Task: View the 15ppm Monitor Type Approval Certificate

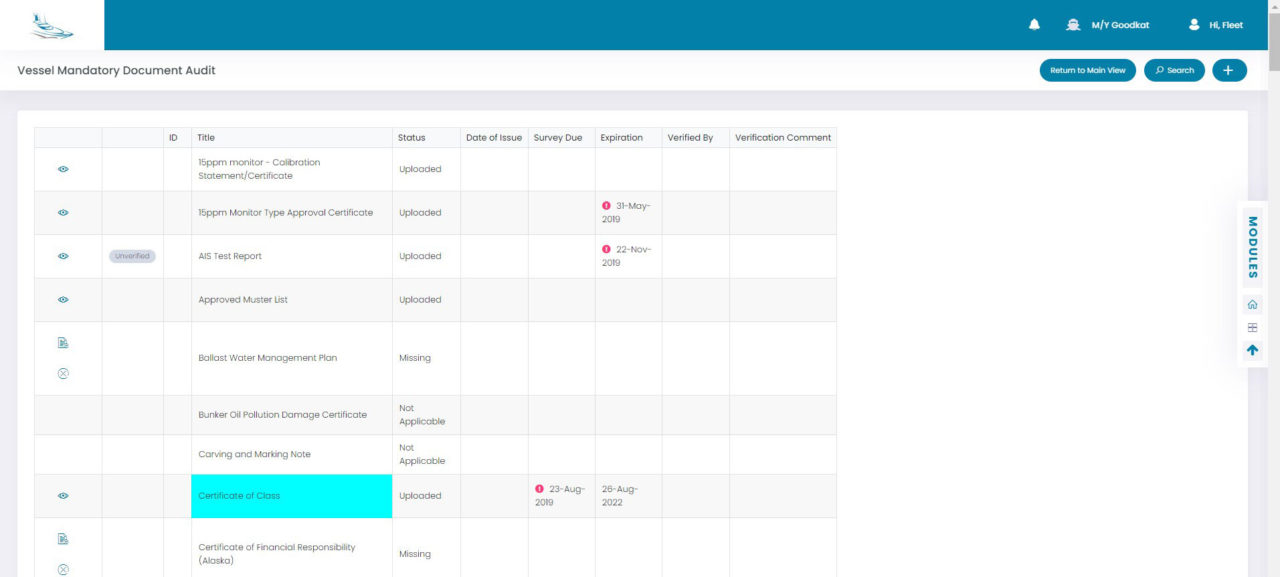Action: 63,212
